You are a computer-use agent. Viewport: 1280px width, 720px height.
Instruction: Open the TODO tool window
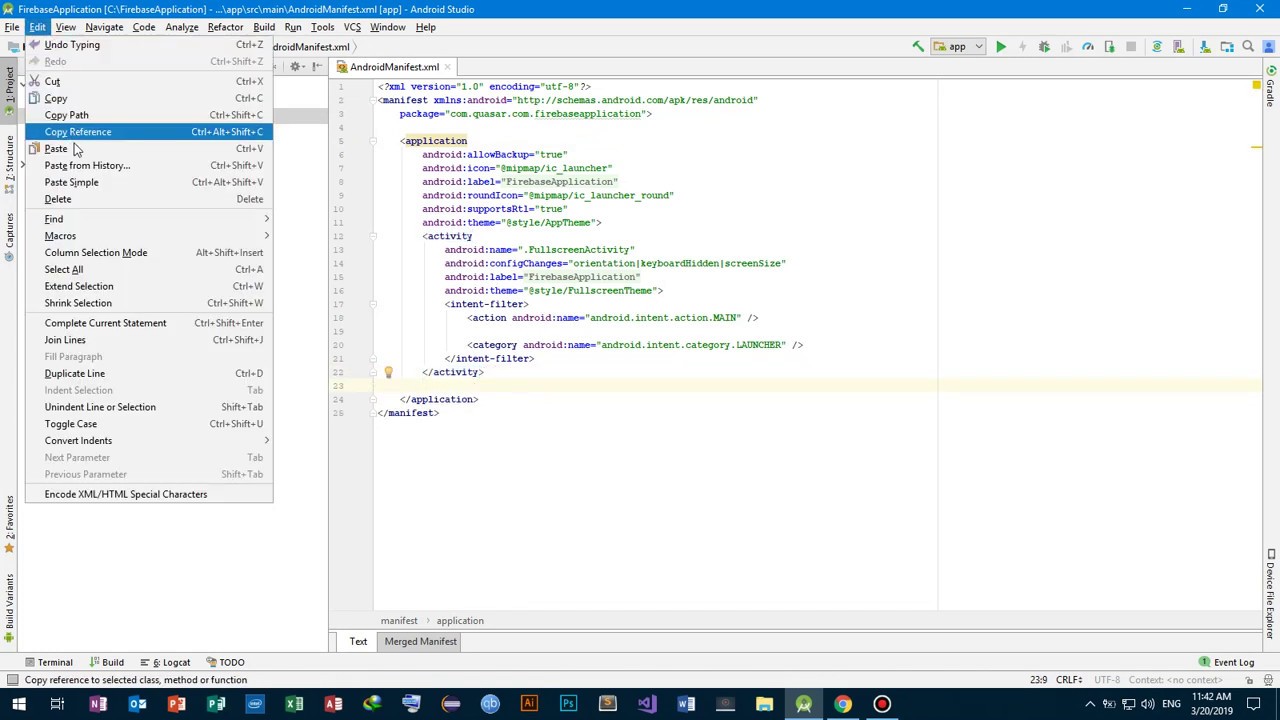[225, 662]
